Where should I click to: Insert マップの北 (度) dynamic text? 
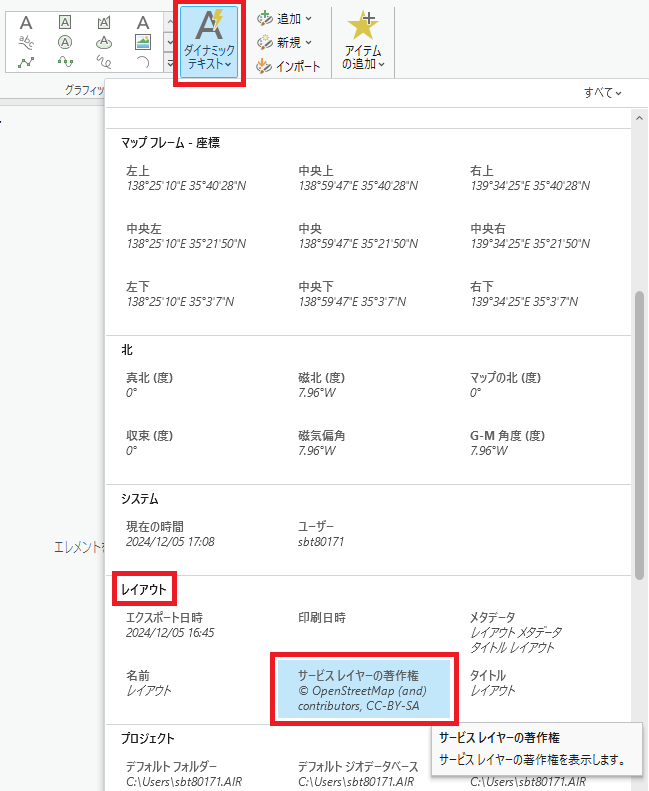(505, 385)
